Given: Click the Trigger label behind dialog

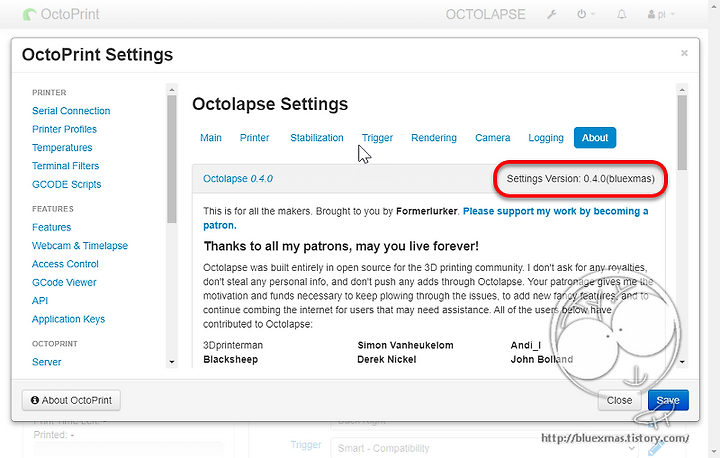Looking at the screenshot, I should click(306, 445).
